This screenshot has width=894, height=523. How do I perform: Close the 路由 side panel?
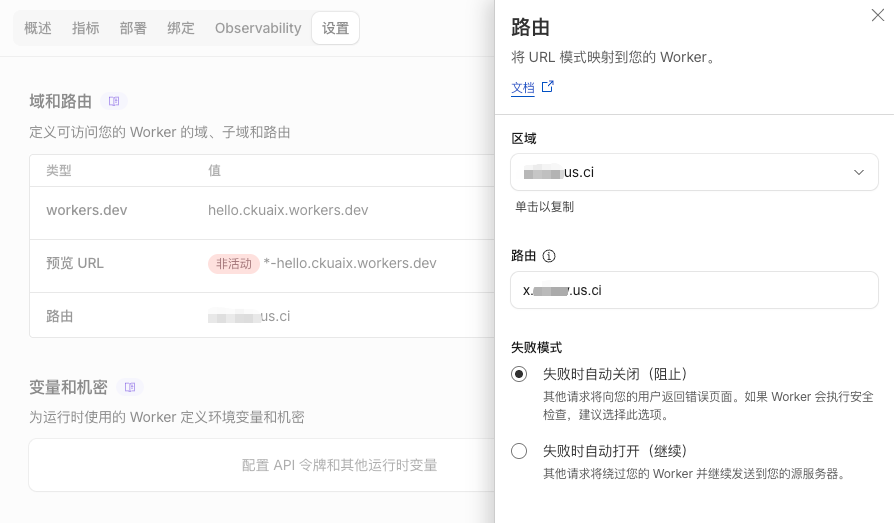(877, 14)
